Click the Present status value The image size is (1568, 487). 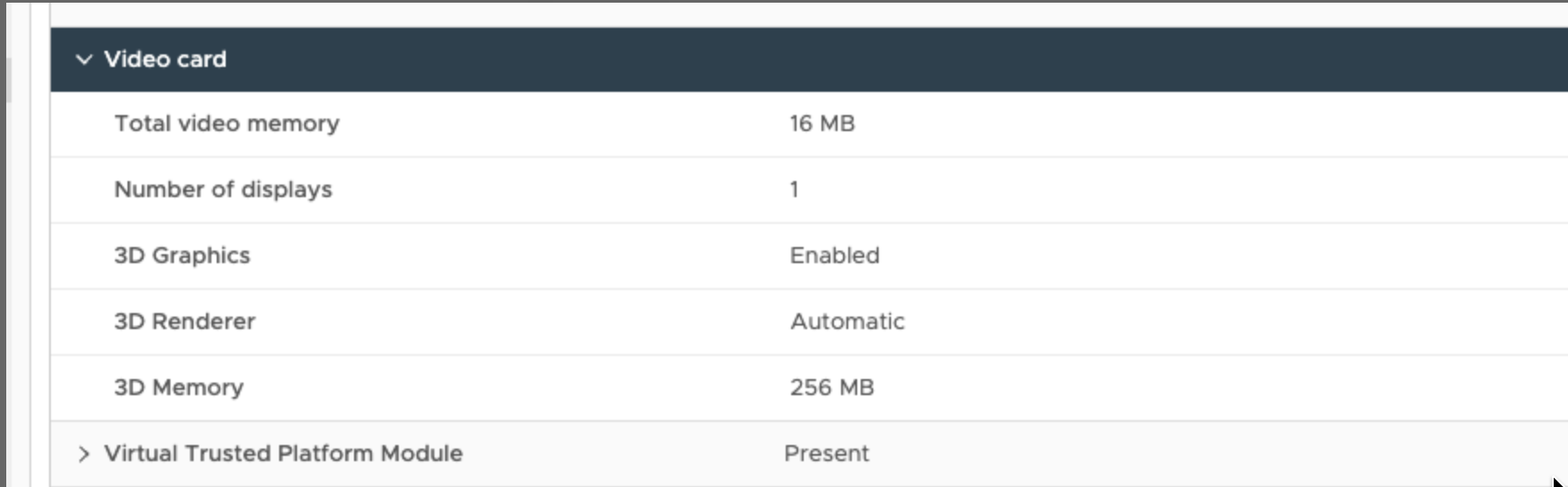[826, 454]
